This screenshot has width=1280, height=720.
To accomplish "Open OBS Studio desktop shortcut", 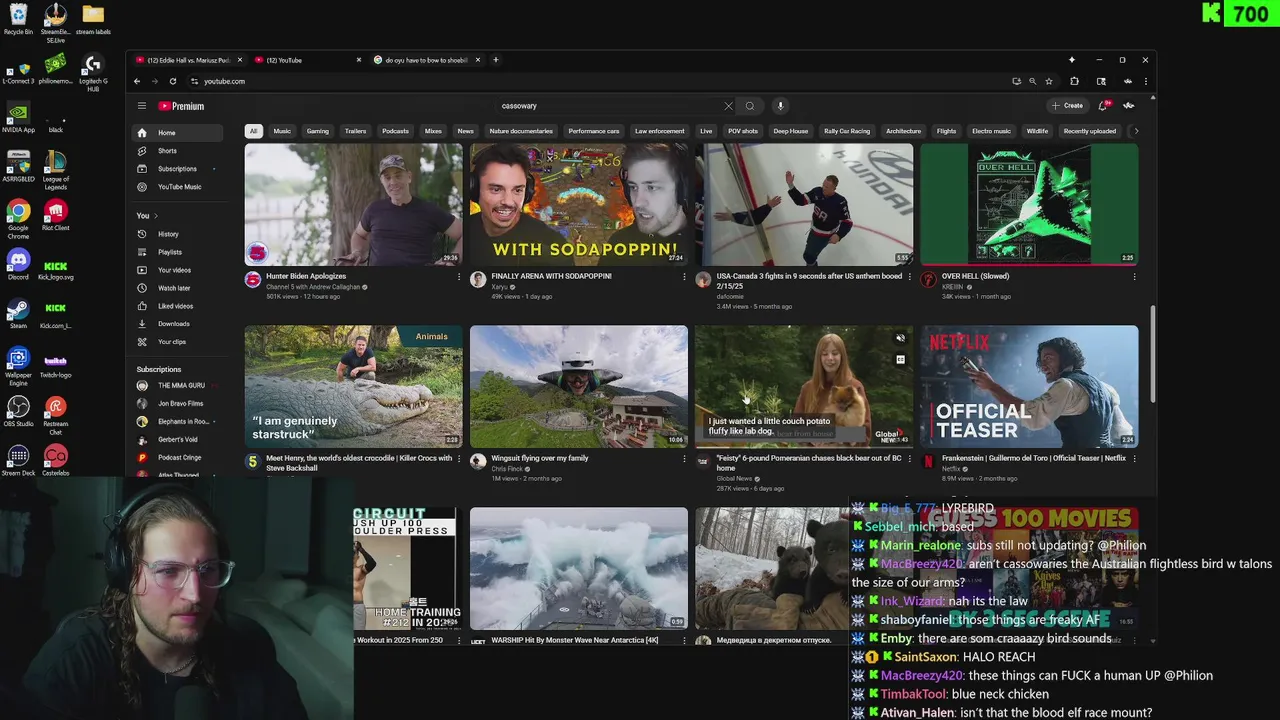I will click(x=18, y=411).
